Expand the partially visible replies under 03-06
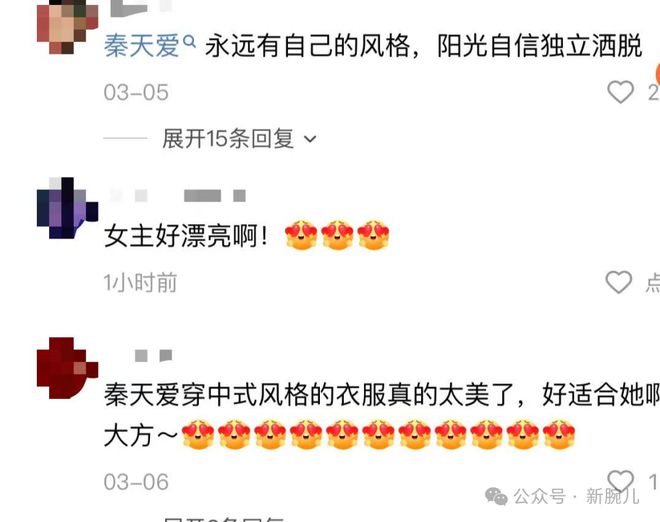The image size is (660, 522). click(x=223, y=519)
